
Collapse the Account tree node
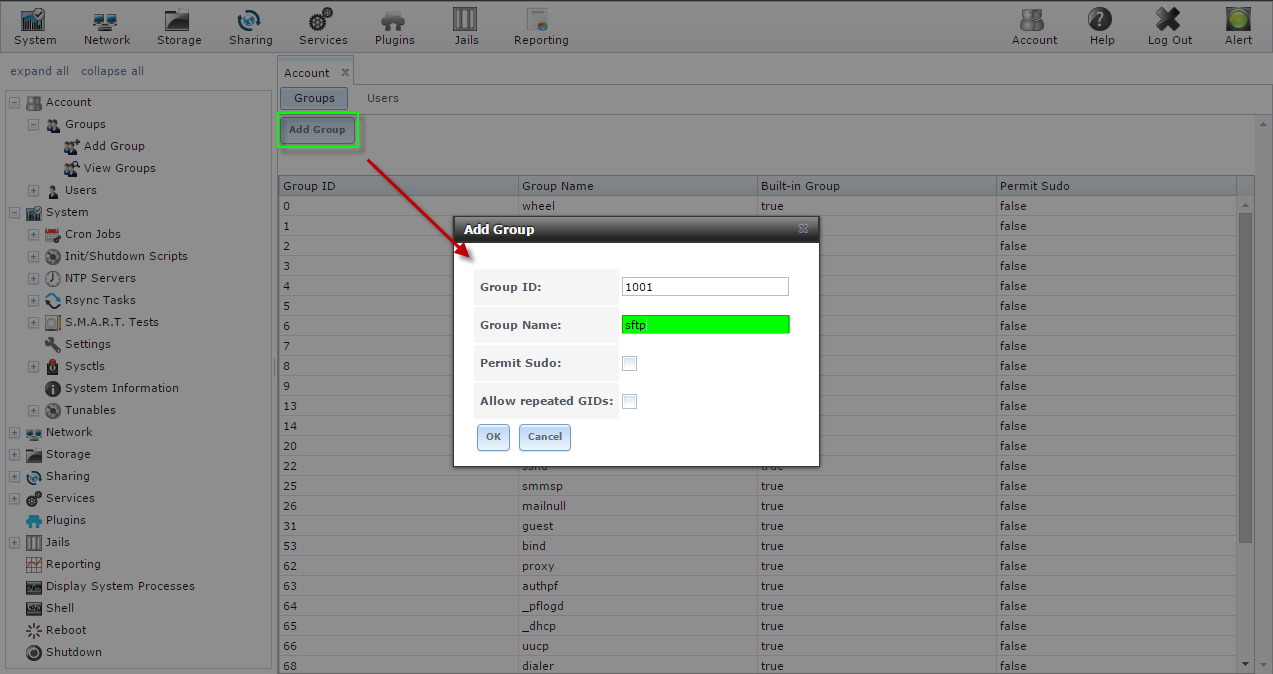point(14,102)
